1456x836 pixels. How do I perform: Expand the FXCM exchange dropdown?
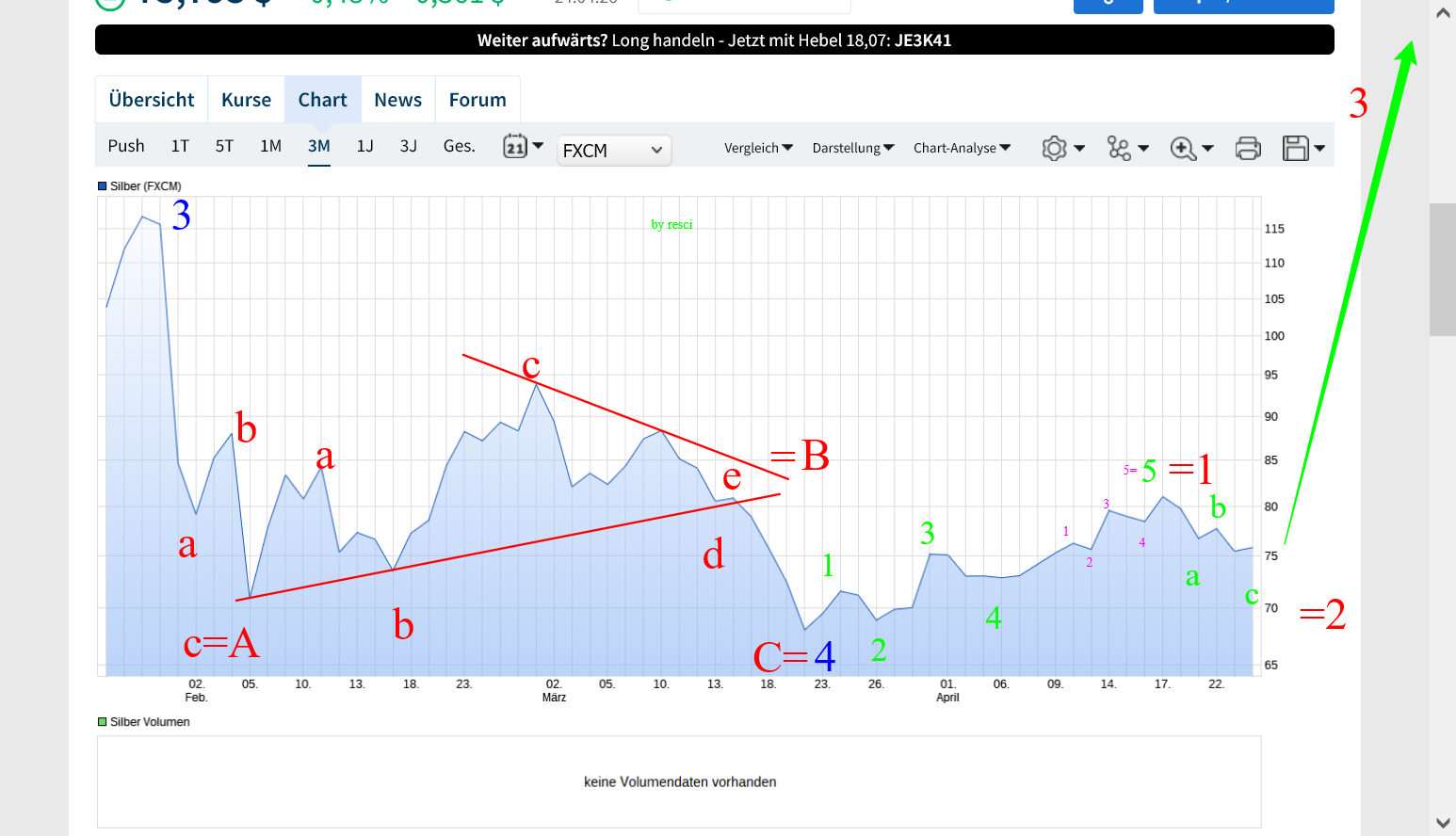pos(614,150)
